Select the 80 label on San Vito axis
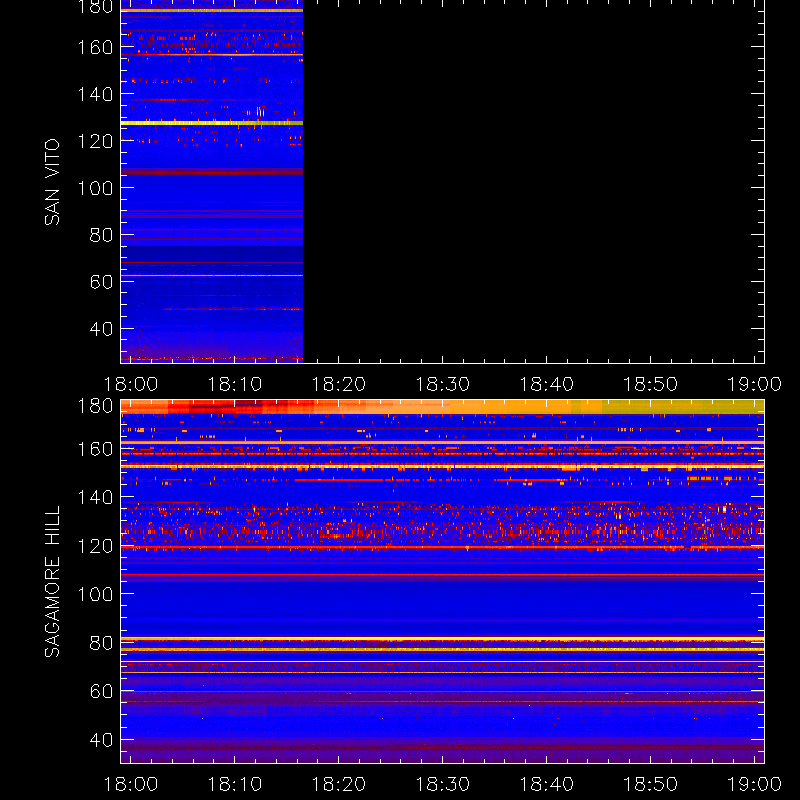Viewport: 800px width, 800px height. tap(101, 235)
